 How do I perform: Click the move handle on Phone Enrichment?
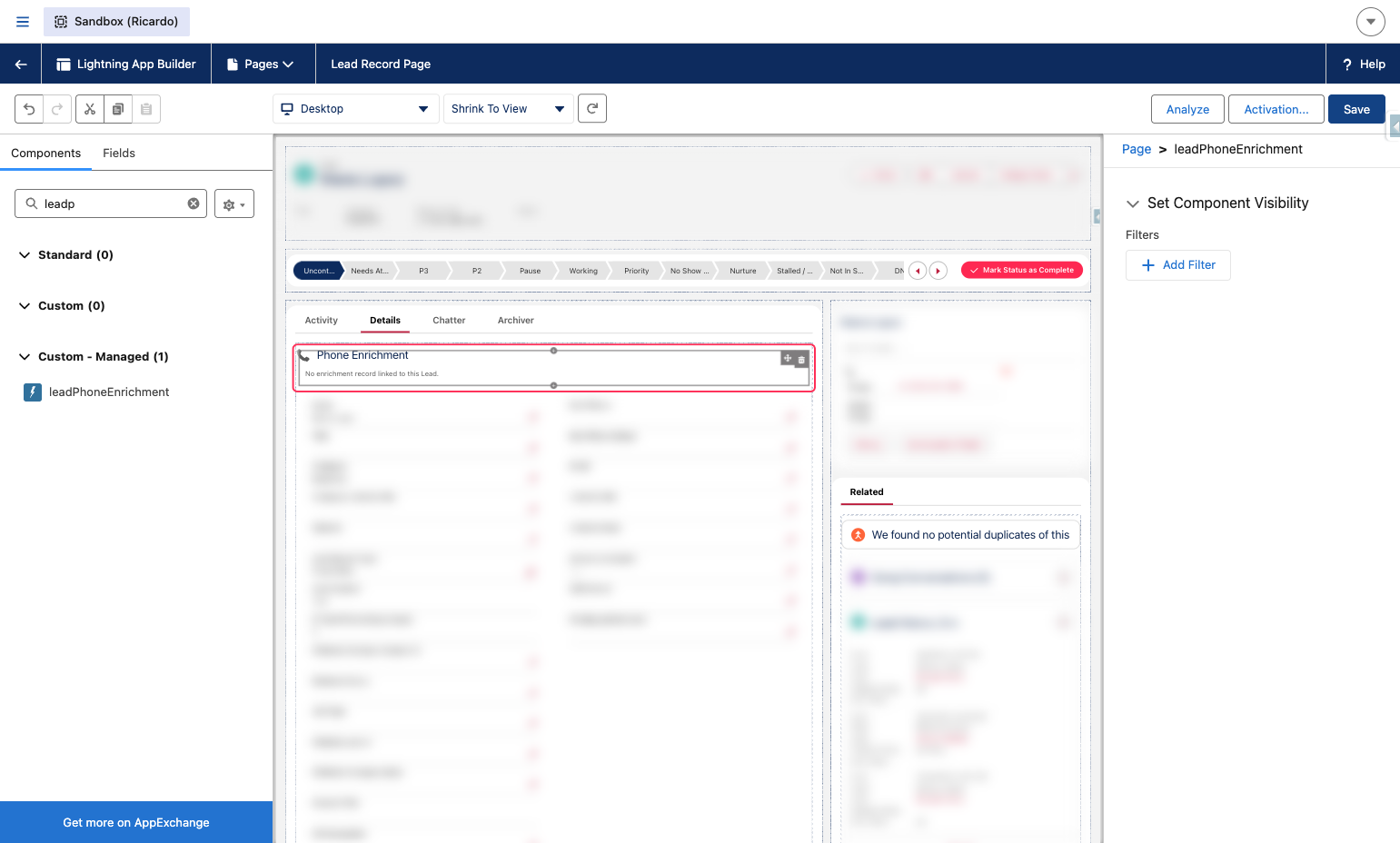[x=788, y=359]
